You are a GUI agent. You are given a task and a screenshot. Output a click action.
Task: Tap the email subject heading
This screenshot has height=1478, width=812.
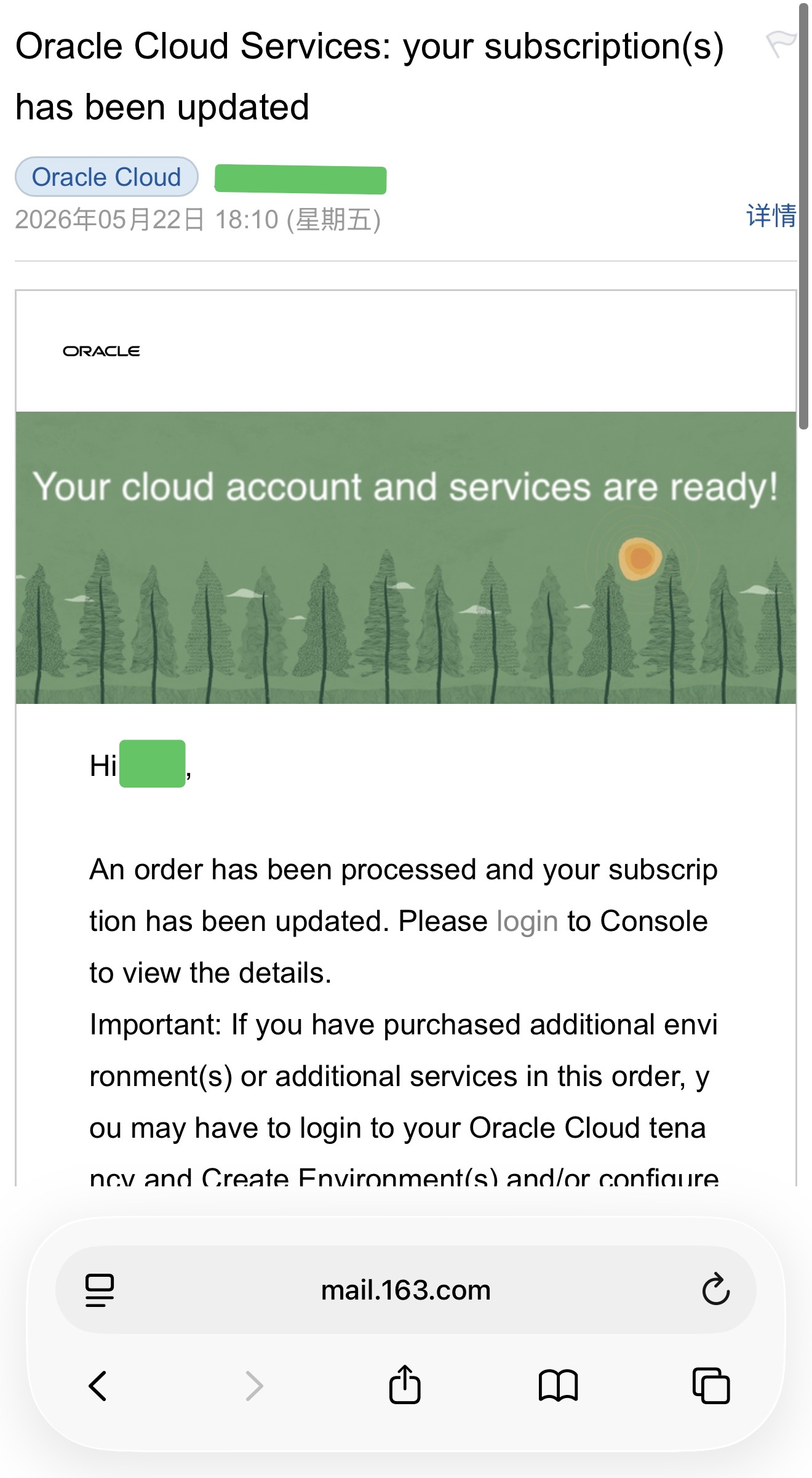point(369,76)
